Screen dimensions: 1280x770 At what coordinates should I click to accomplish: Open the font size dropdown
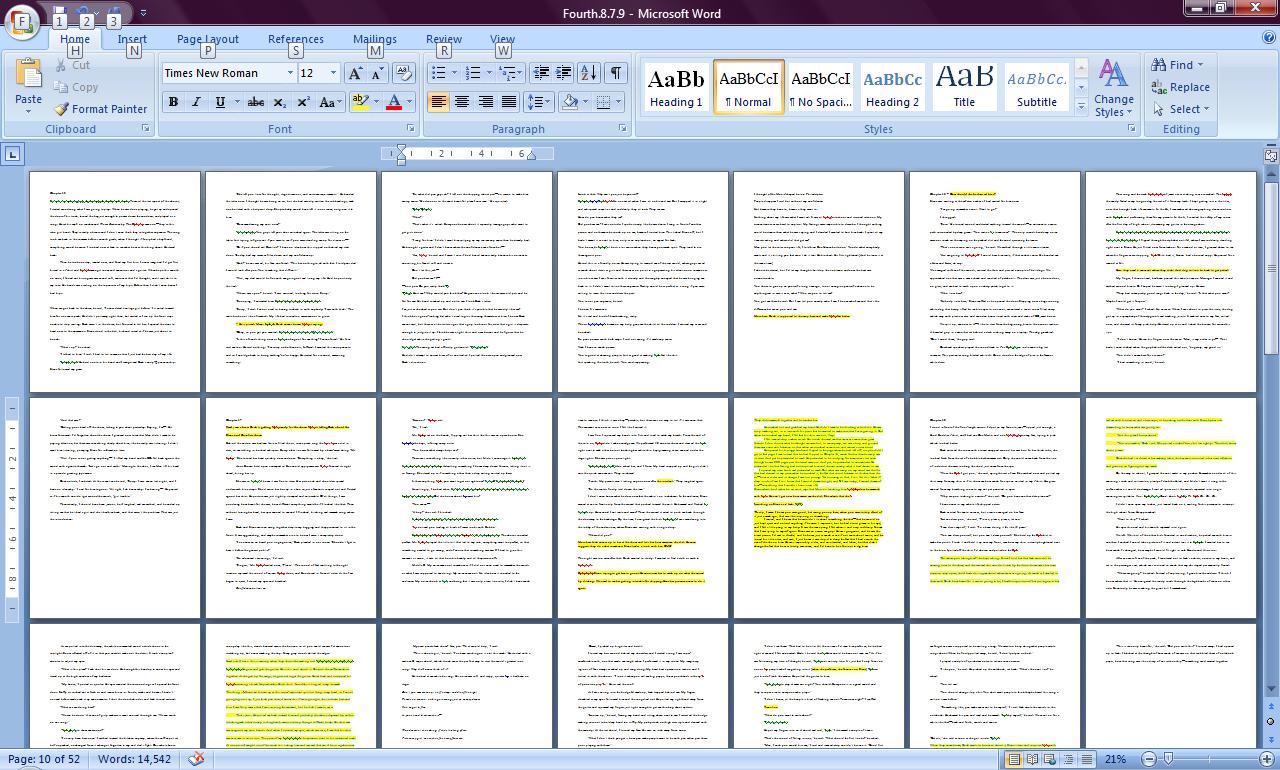[334, 73]
